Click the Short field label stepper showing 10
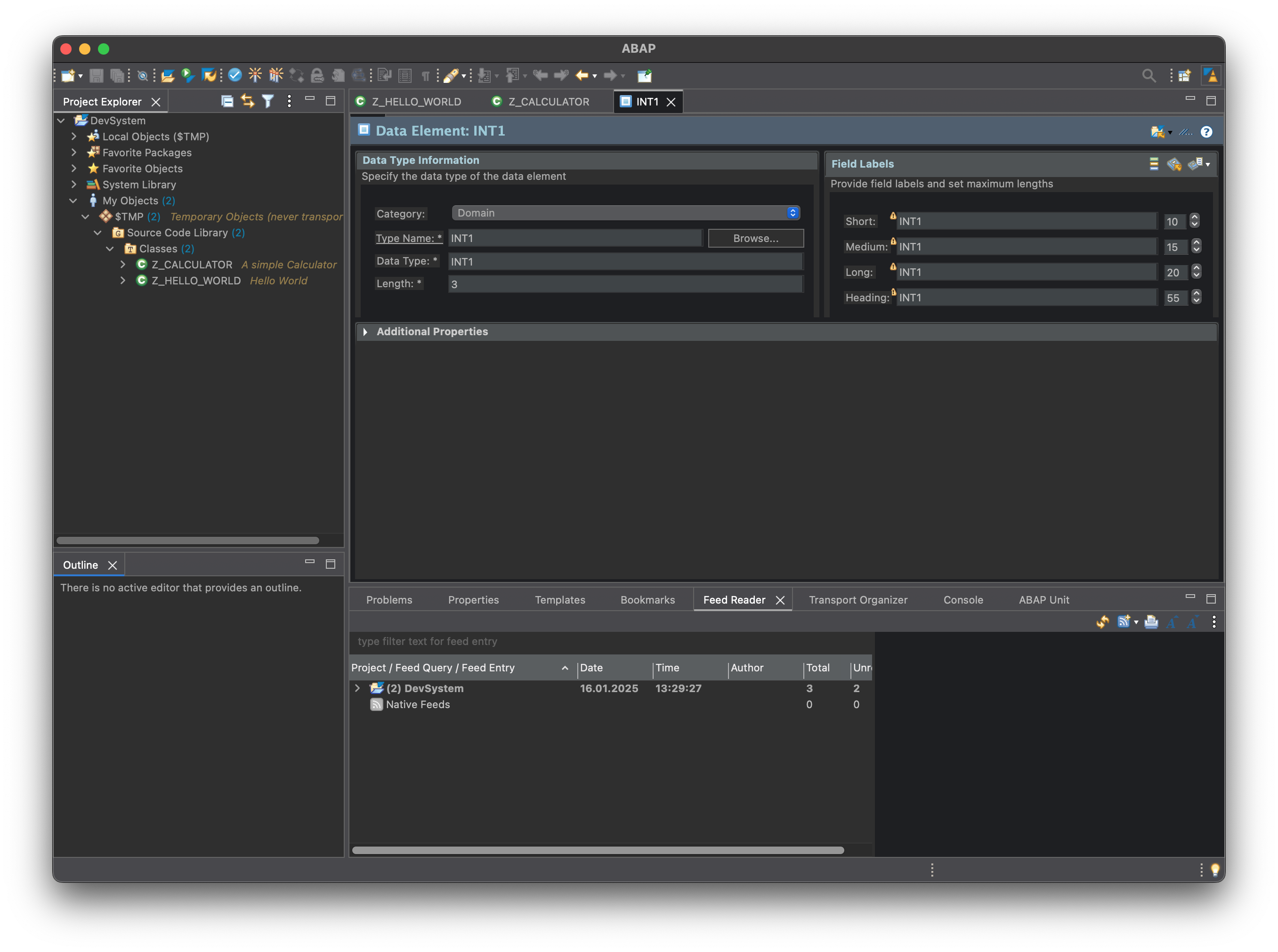1278x952 pixels. [x=1195, y=221]
